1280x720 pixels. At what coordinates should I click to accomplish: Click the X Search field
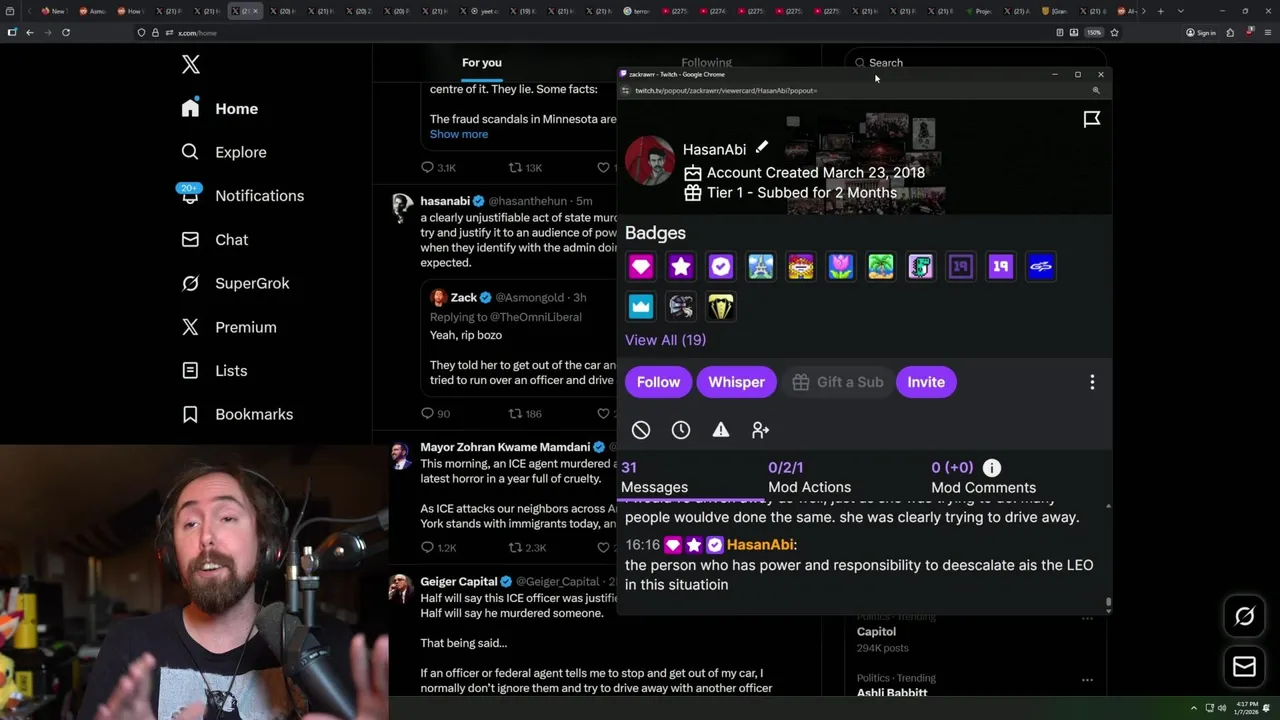click(975, 63)
